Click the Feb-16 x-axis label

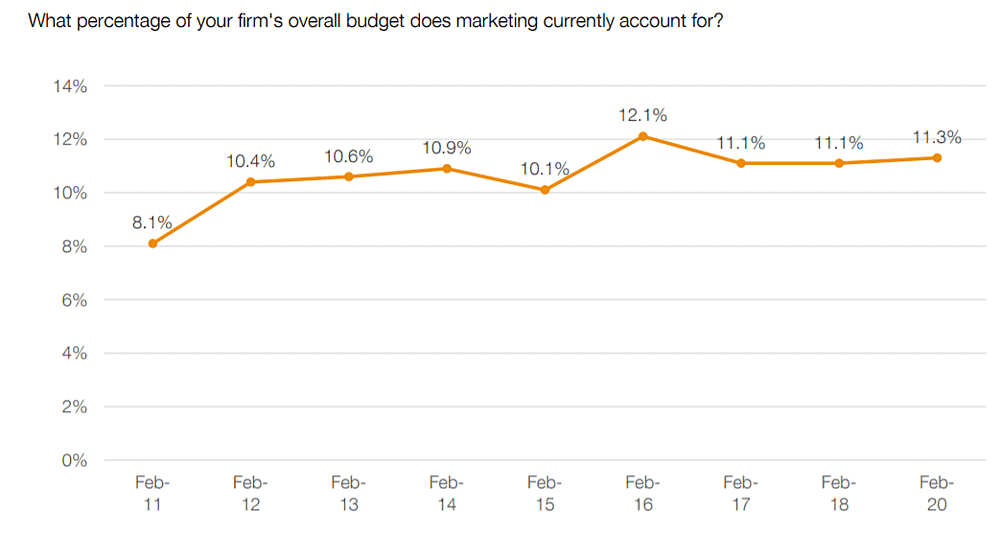coord(643,493)
